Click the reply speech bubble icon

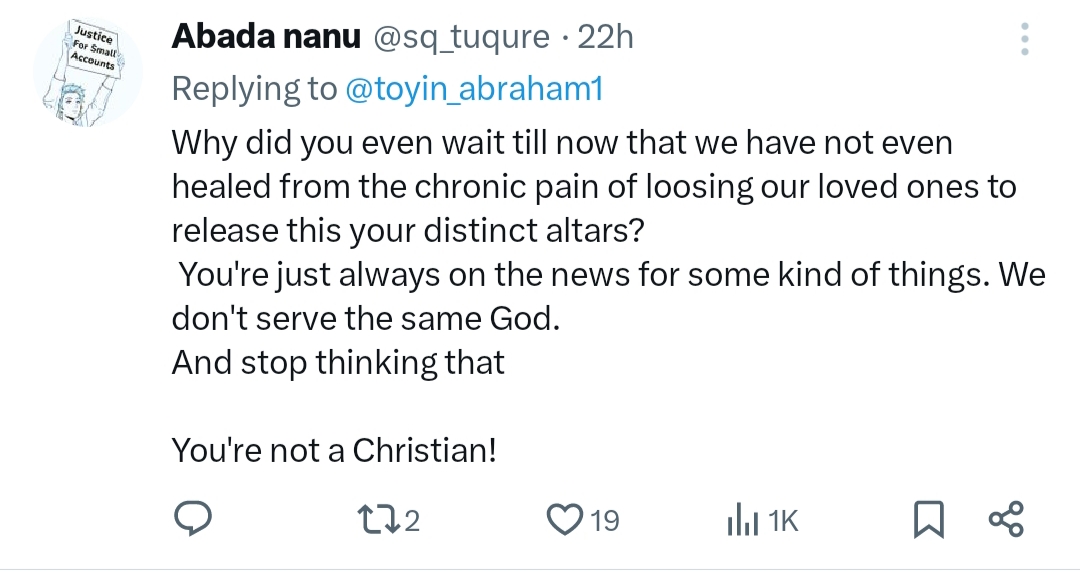pyautogui.click(x=191, y=519)
